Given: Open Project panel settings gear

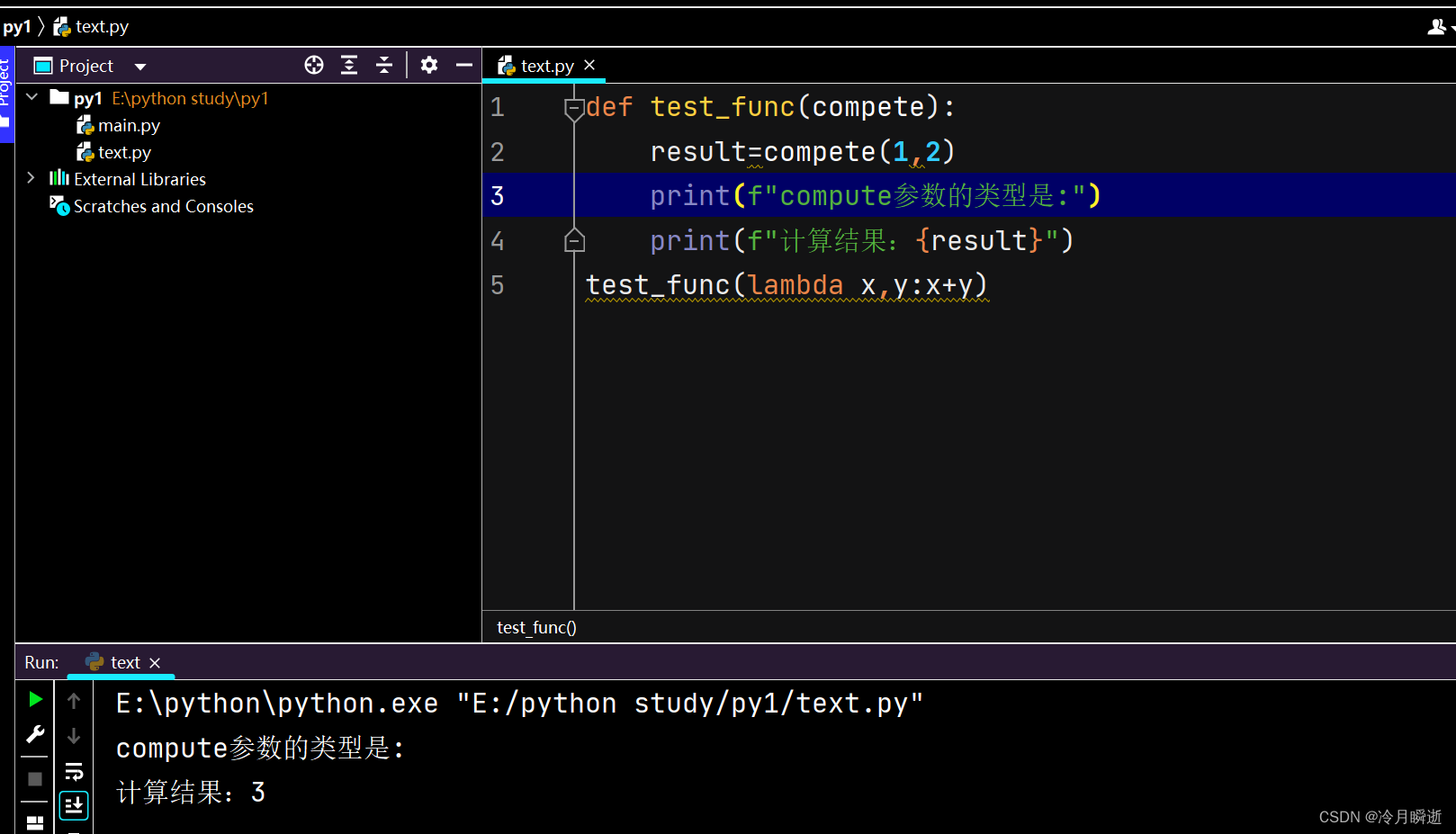Looking at the screenshot, I should point(429,65).
